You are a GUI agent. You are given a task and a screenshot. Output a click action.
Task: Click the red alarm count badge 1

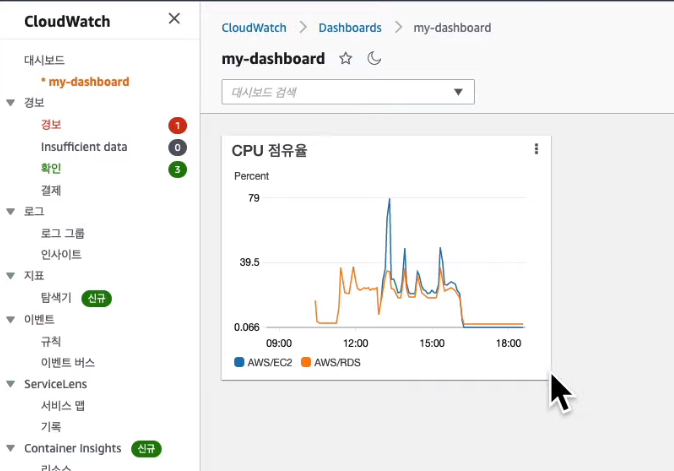[x=177, y=125]
